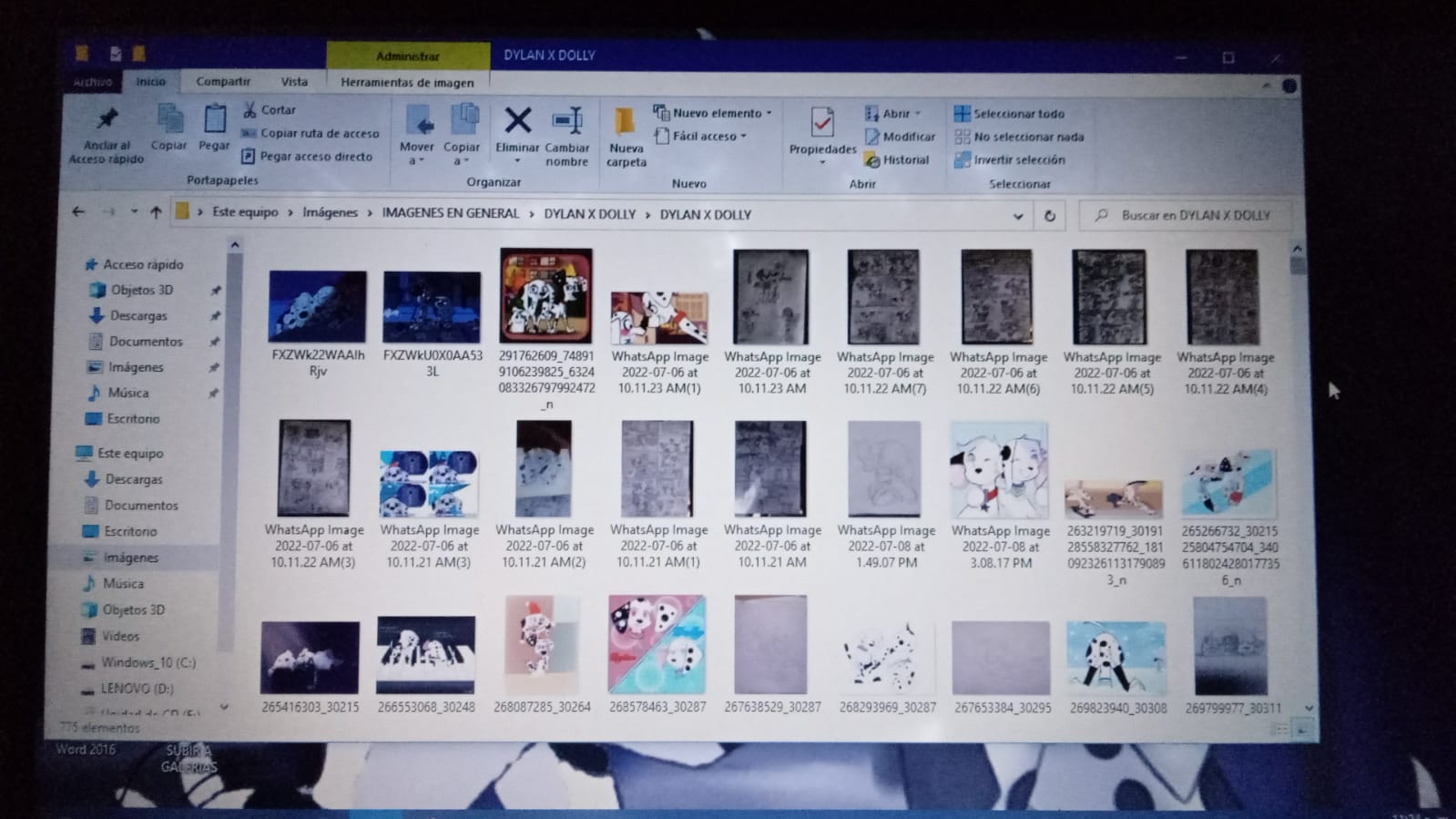Click the Cambiar nombre icon
The image size is (1456, 819).
click(x=567, y=120)
